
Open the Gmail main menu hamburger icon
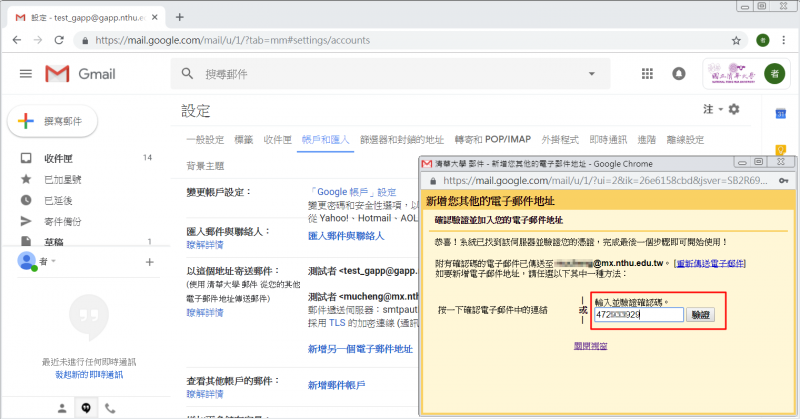tap(26, 74)
